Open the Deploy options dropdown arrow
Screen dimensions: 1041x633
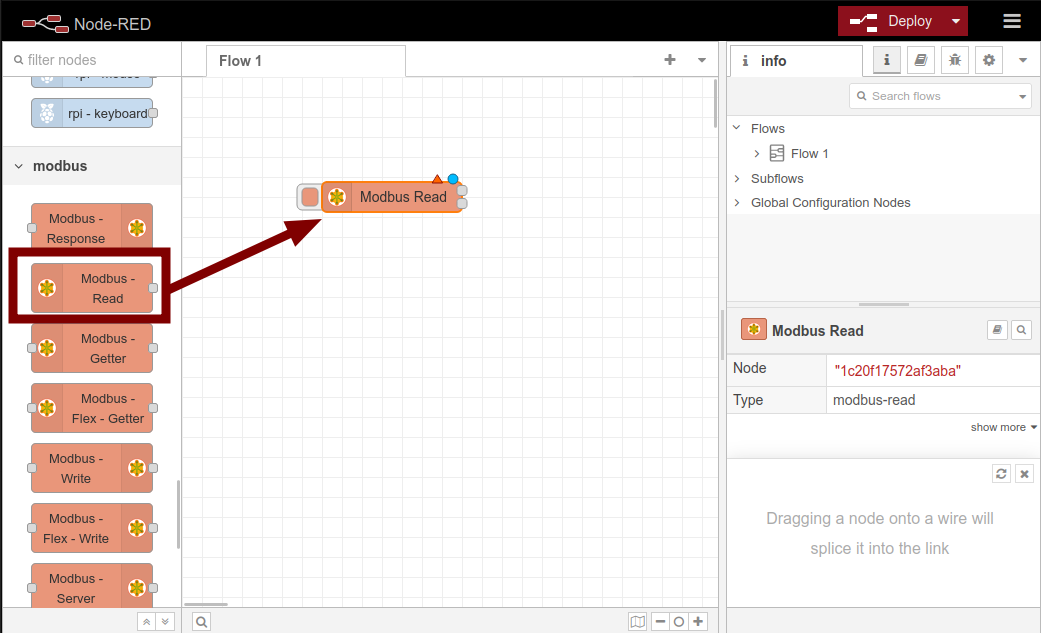pyautogui.click(x=957, y=21)
